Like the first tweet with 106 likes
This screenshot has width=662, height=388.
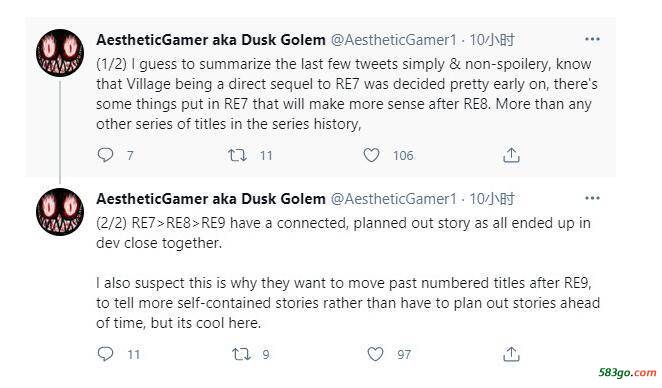(x=372, y=155)
